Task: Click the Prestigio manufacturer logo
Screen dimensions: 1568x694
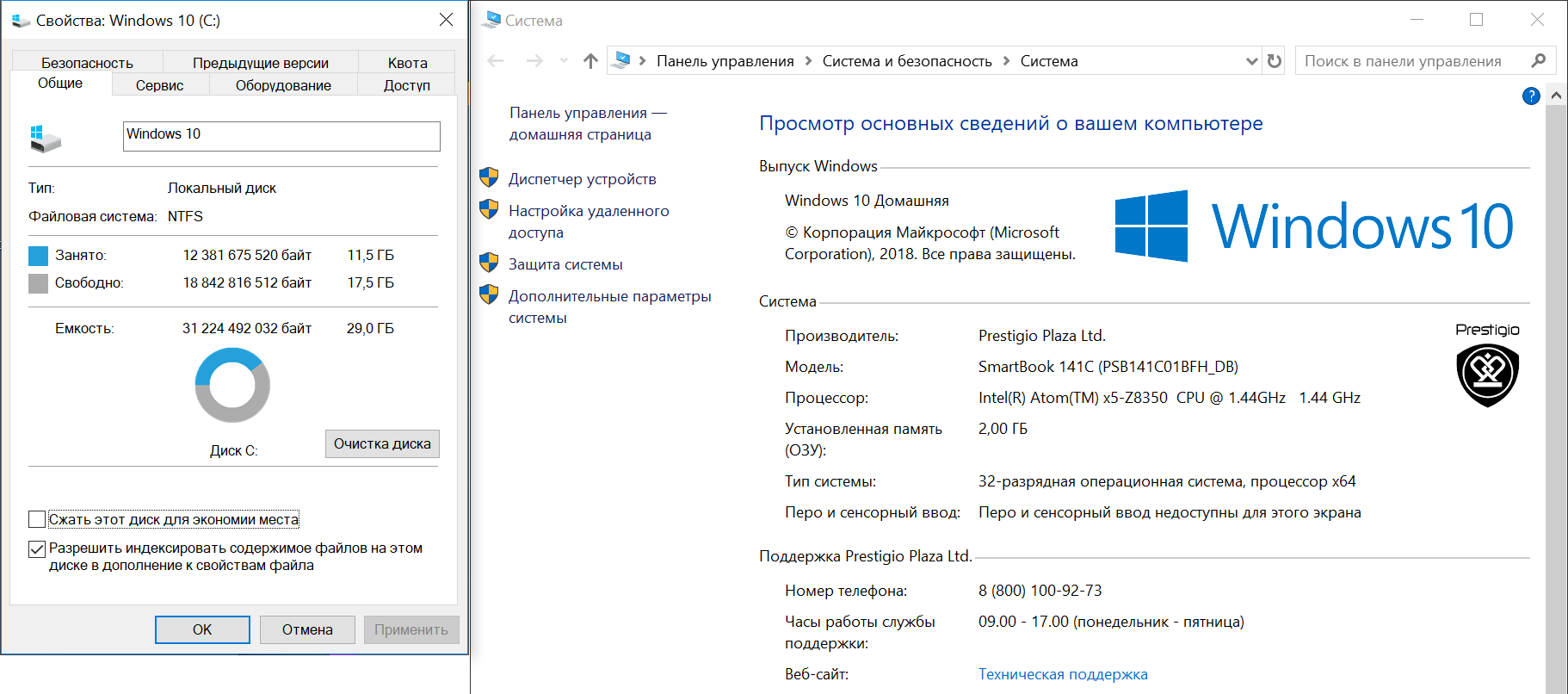Action: 1487,365
